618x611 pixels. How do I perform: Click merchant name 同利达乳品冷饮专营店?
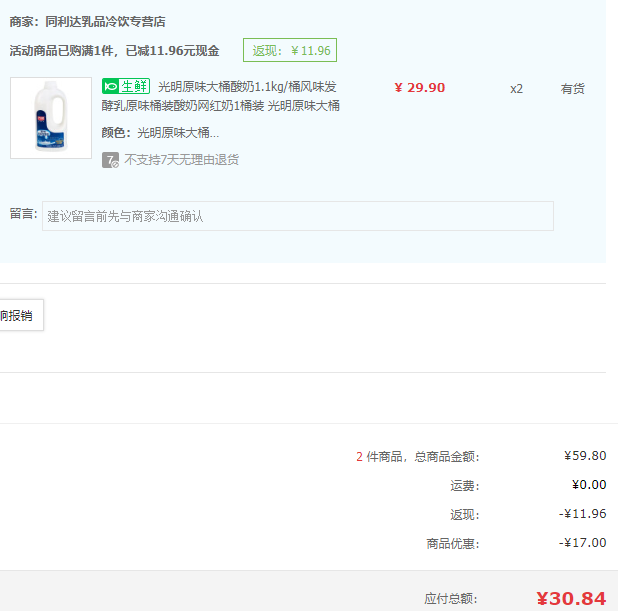105,22
